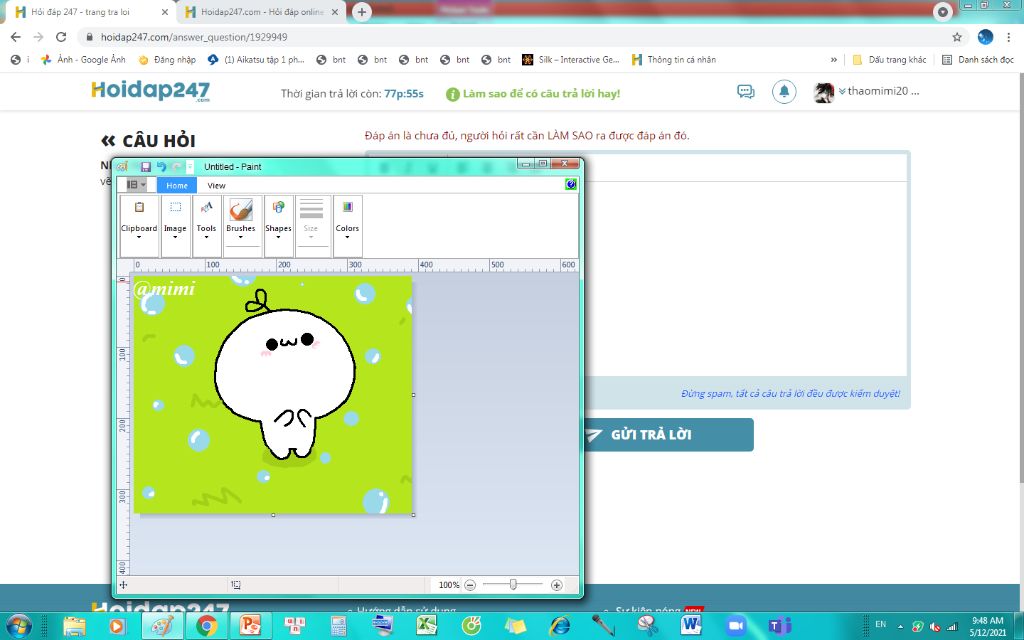Click the EN language indicator in tray
The image size is (1024, 640).
coord(880,624)
